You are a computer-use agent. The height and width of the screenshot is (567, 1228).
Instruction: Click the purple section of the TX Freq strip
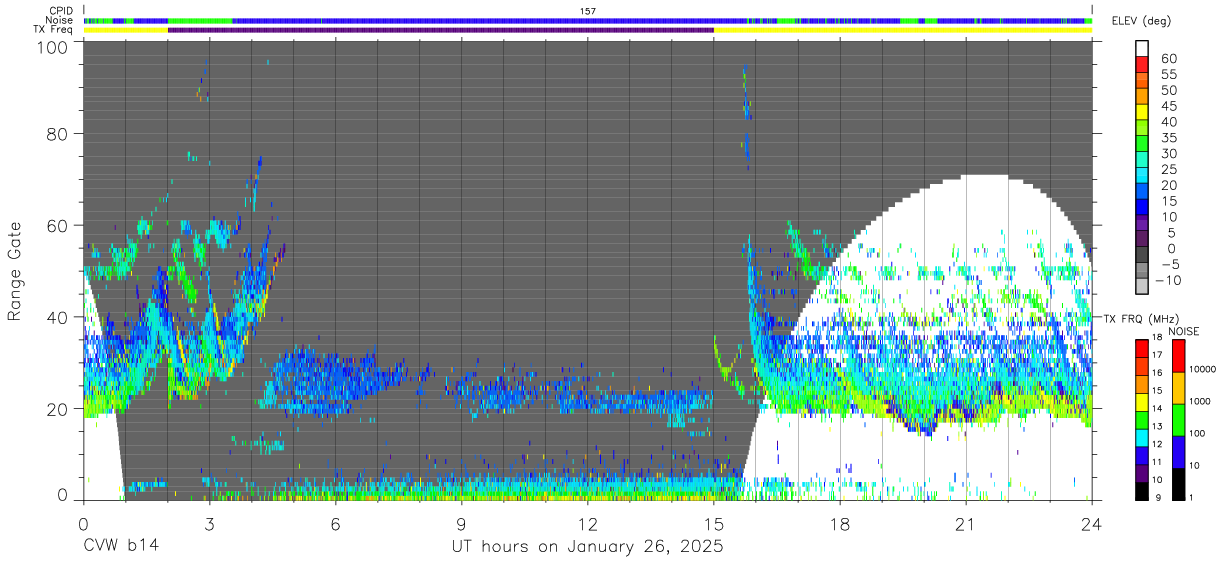coord(441,30)
